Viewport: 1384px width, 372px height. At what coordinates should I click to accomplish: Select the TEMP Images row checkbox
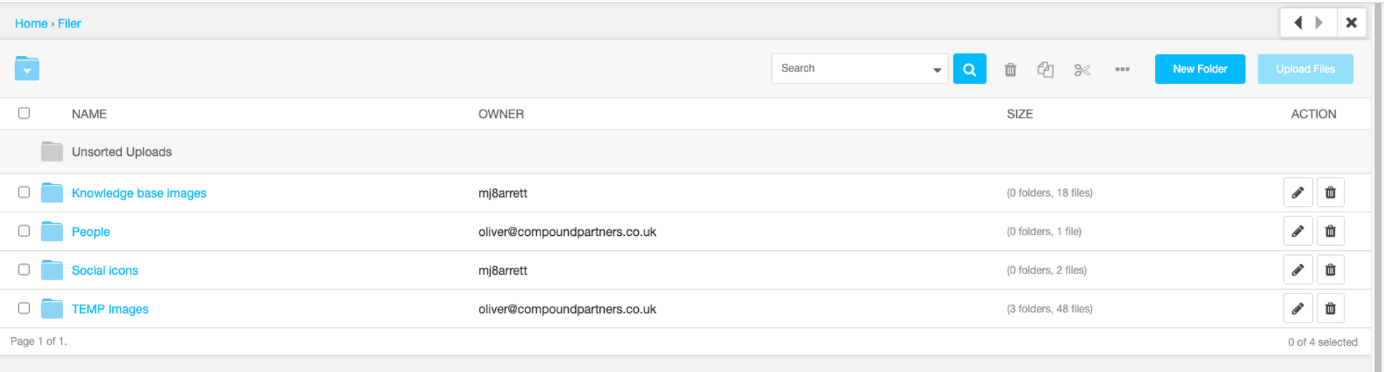(x=24, y=309)
